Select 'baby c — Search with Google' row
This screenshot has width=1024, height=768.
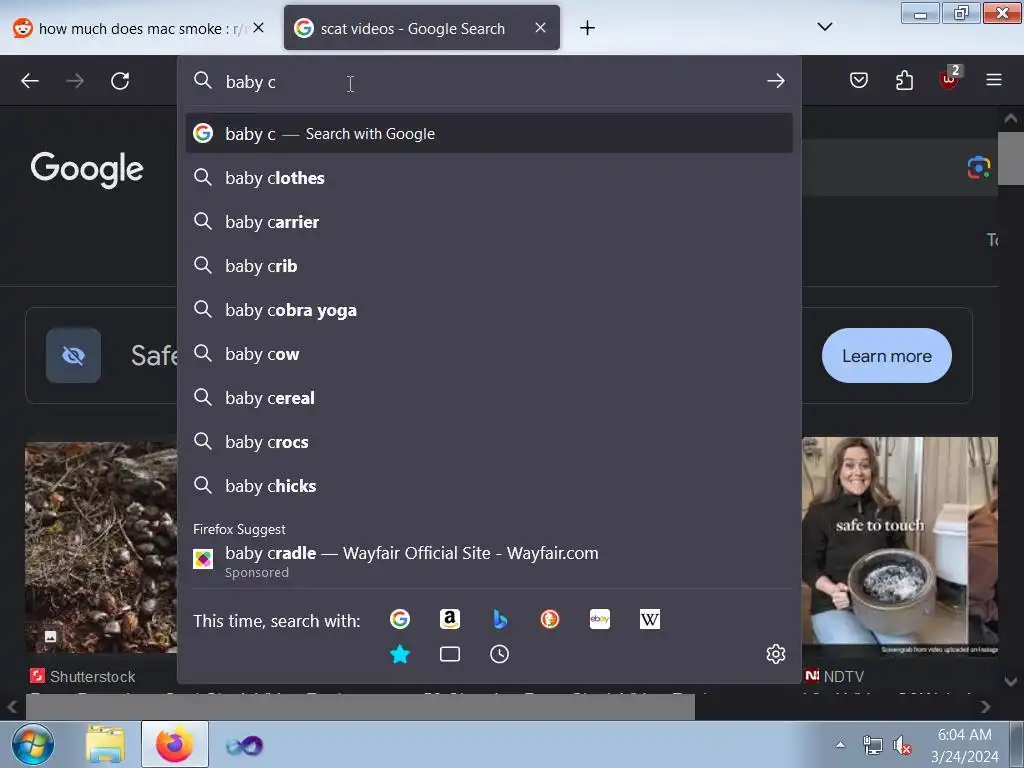point(489,133)
